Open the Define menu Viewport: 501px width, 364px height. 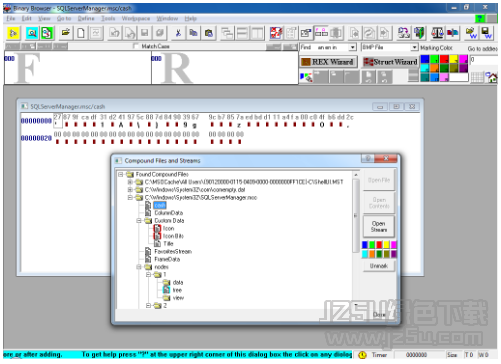click(x=86, y=18)
